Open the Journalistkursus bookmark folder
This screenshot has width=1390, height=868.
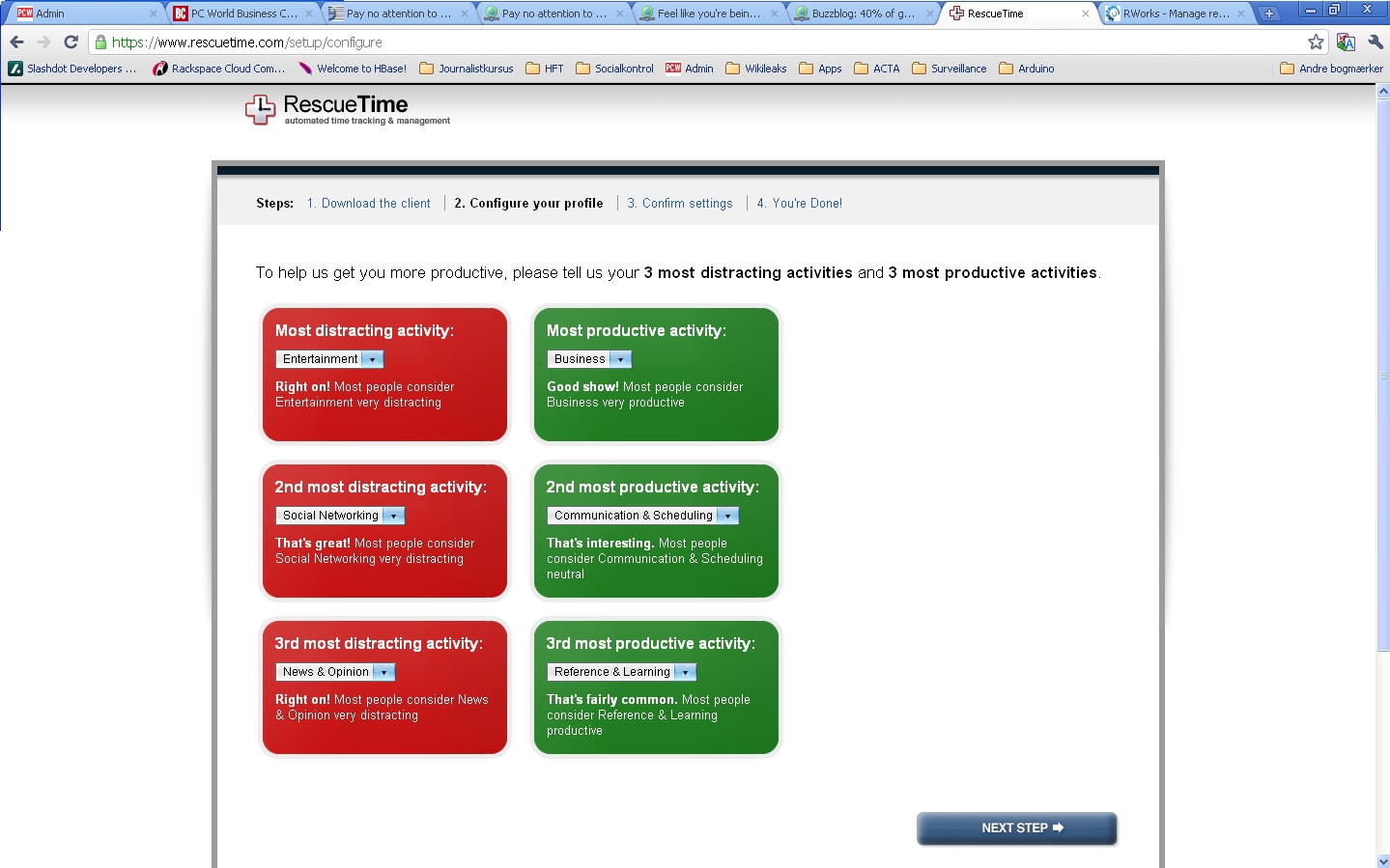point(467,69)
